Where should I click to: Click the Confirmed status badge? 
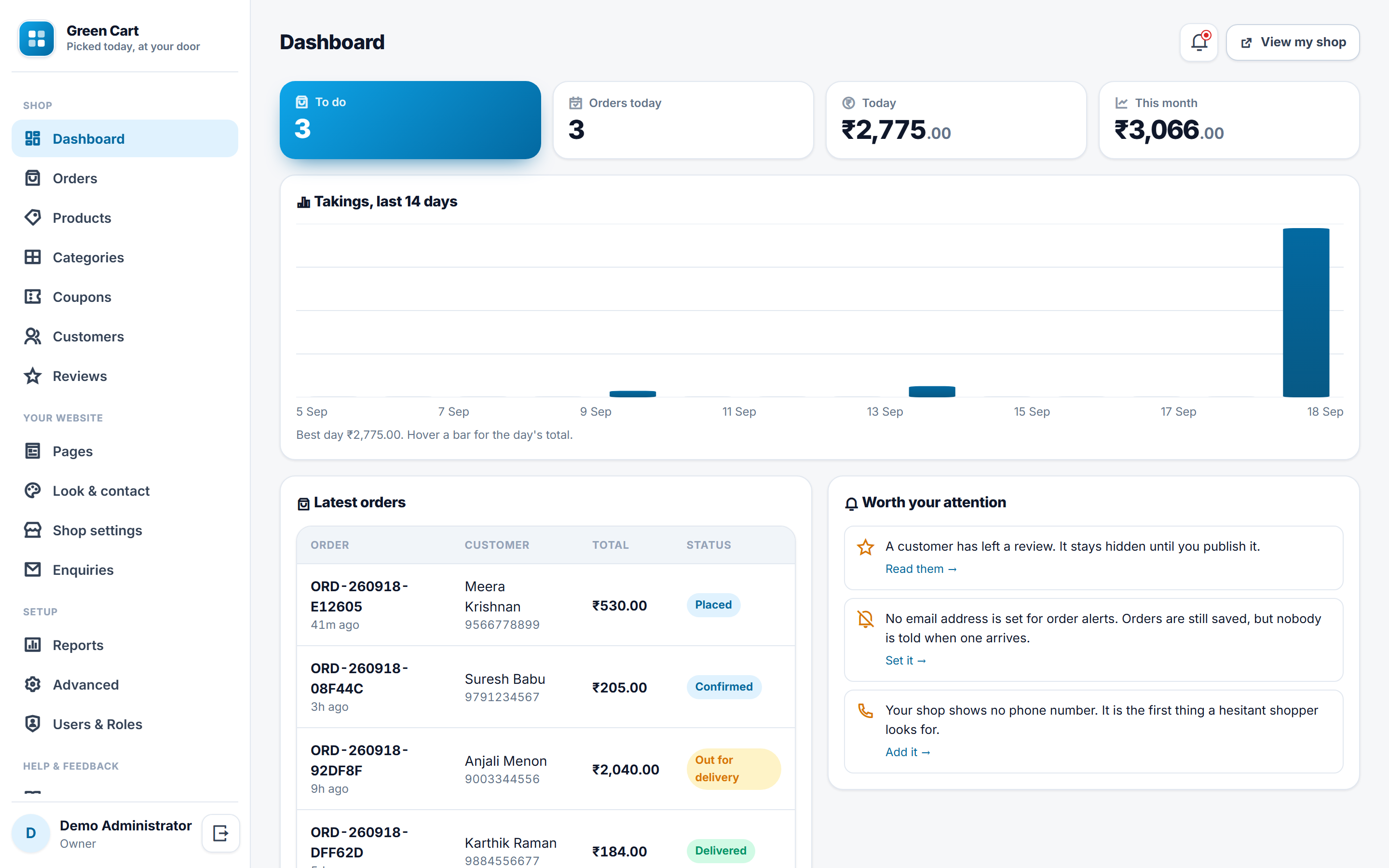pos(723,687)
